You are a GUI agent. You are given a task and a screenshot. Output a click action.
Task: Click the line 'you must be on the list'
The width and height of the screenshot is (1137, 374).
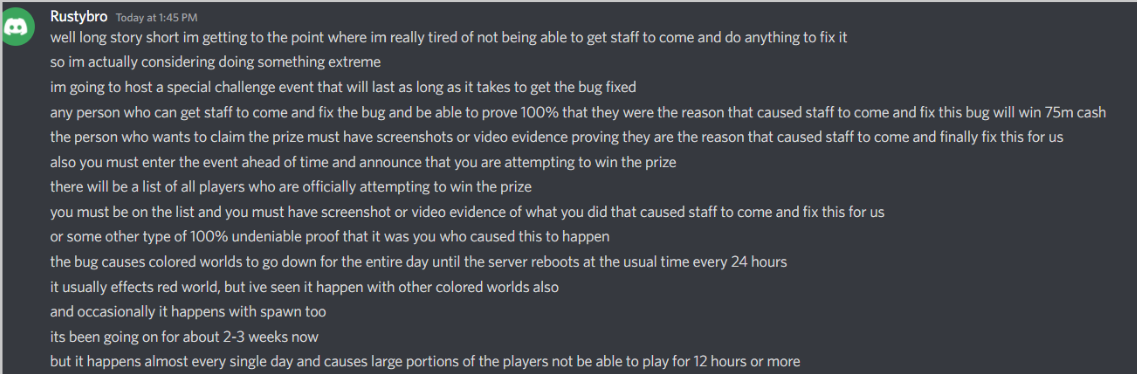[467, 212]
